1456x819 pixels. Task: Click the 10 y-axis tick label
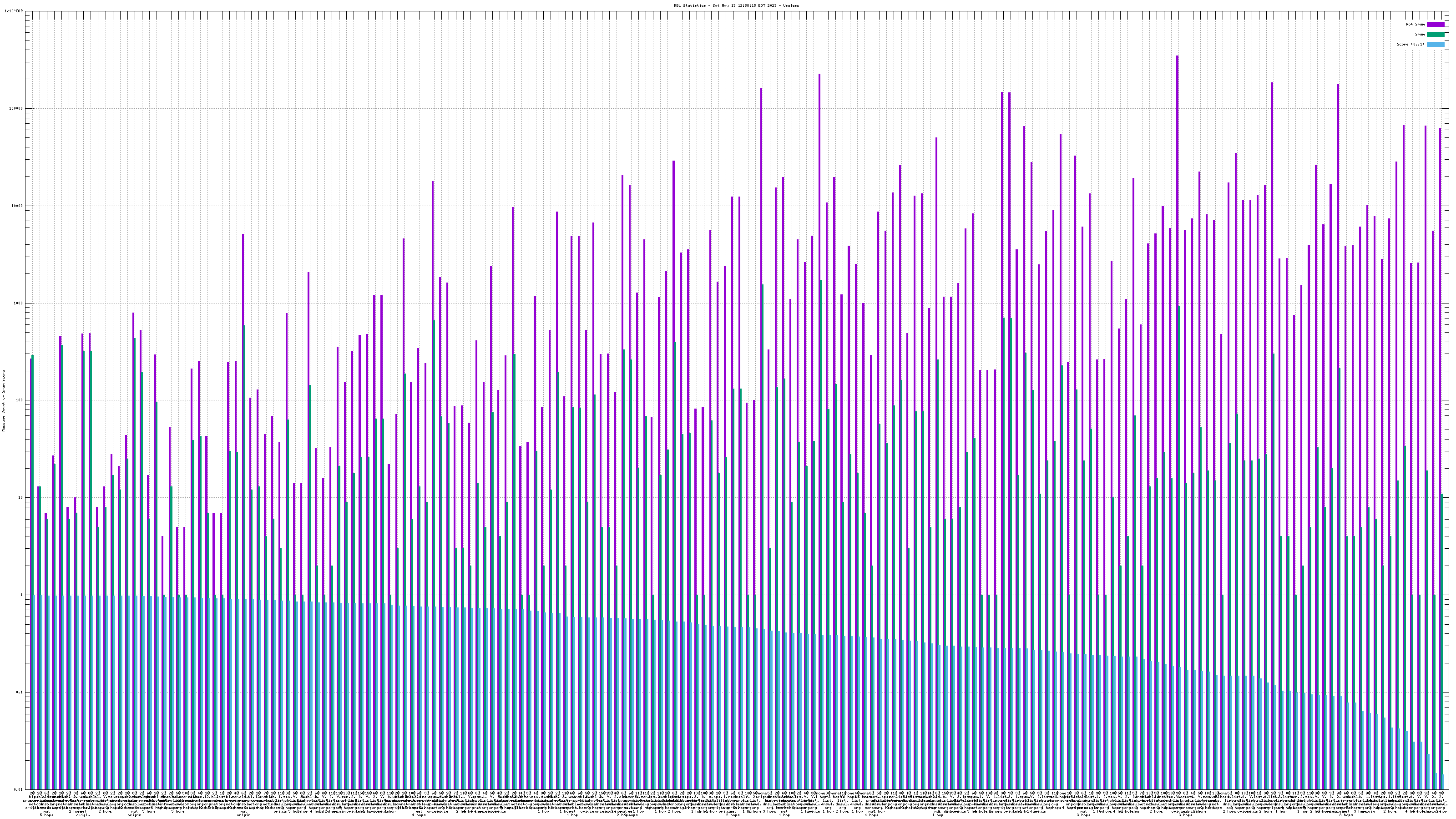tap(20, 498)
